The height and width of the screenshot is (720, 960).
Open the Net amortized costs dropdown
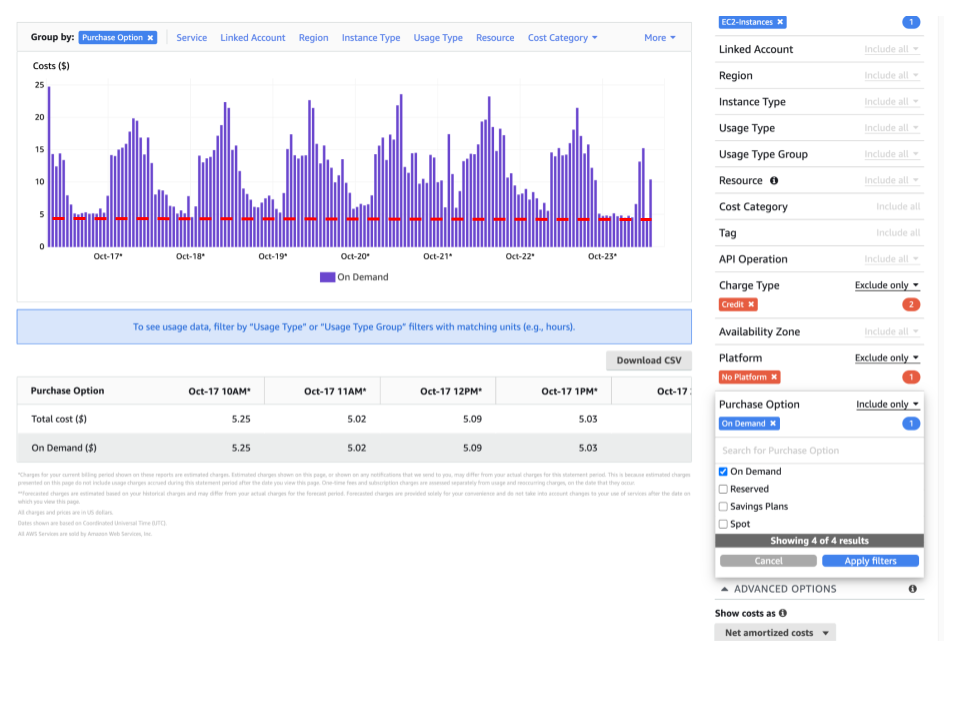(776, 633)
